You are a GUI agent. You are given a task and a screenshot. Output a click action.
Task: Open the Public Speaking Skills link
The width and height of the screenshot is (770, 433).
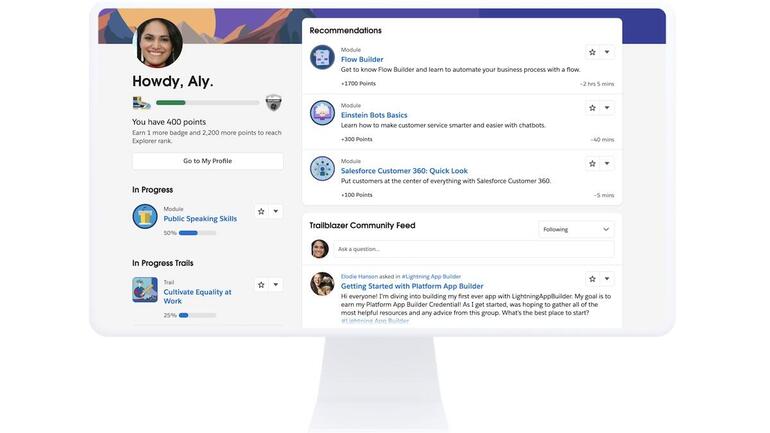200,218
